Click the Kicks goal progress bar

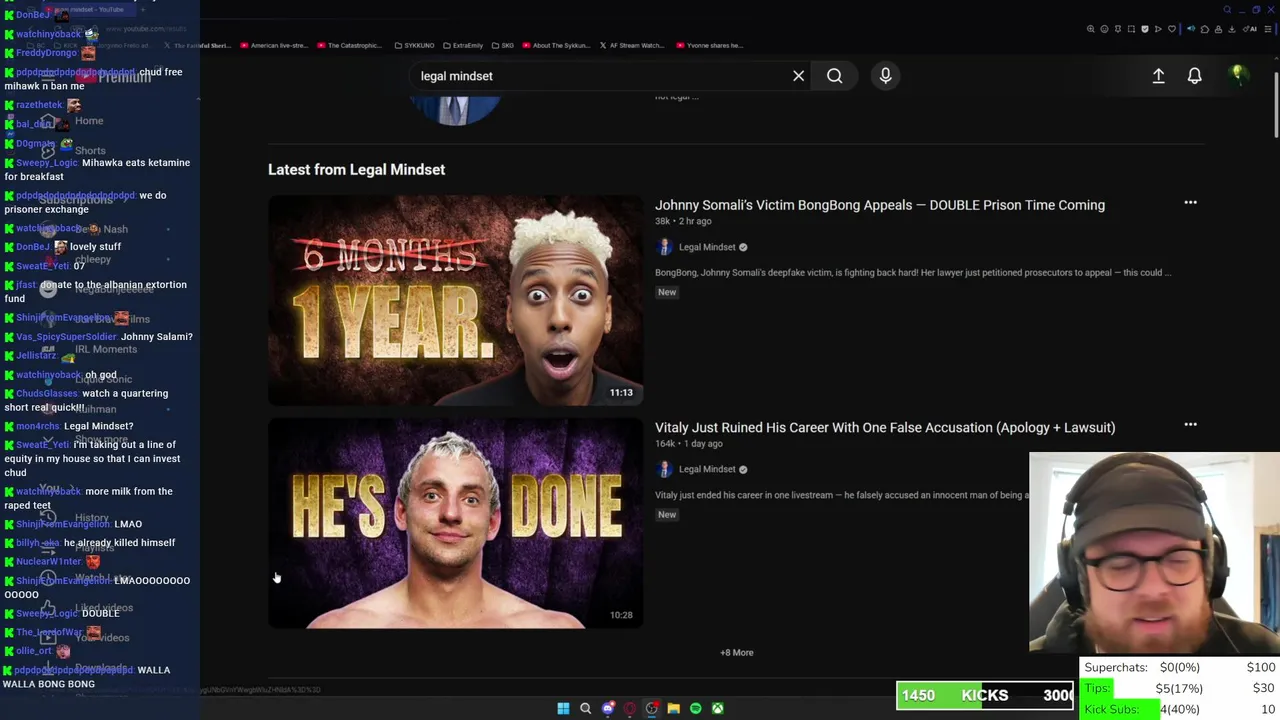click(x=985, y=695)
